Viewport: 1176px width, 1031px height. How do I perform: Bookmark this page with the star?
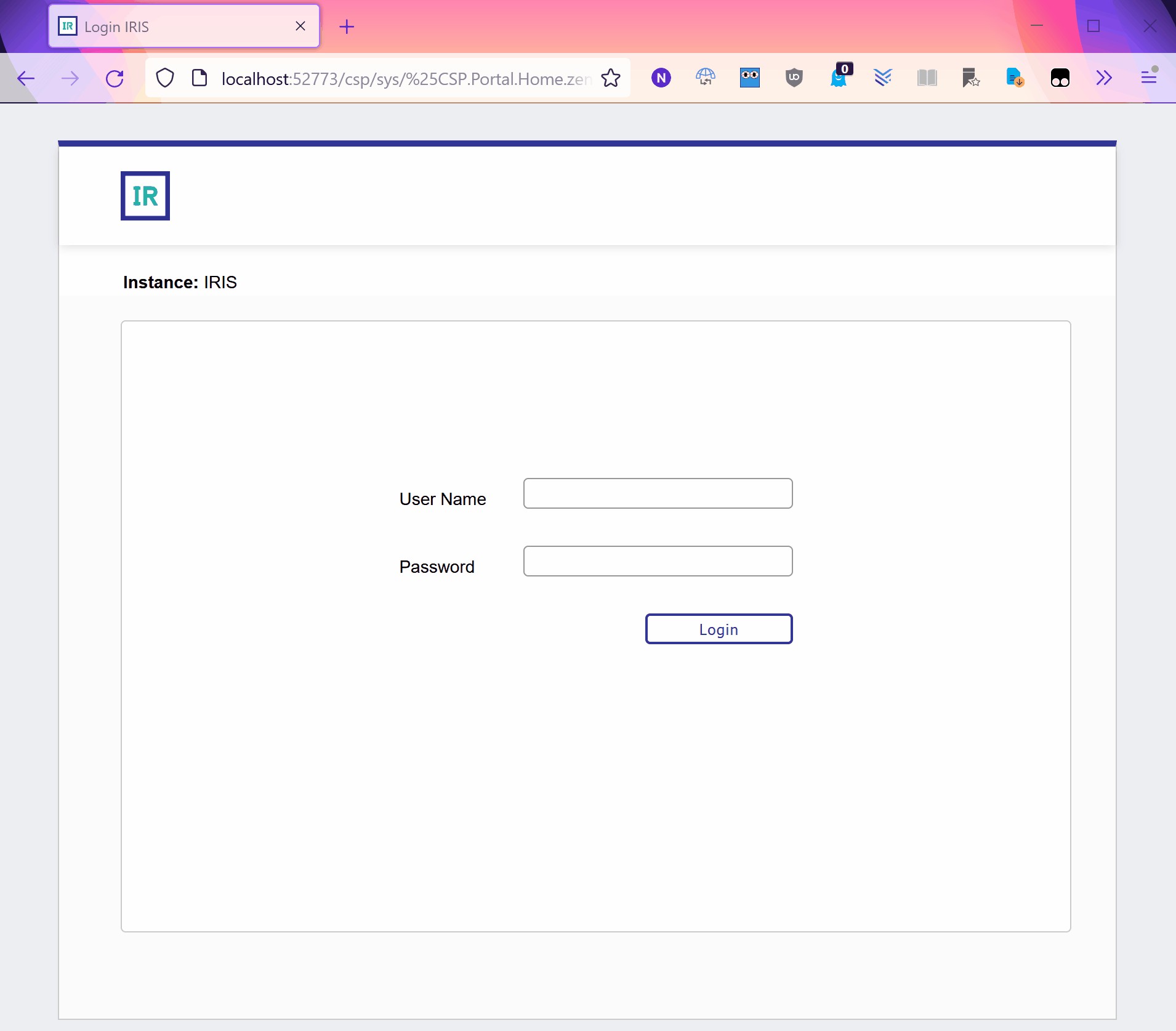[610, 78]
